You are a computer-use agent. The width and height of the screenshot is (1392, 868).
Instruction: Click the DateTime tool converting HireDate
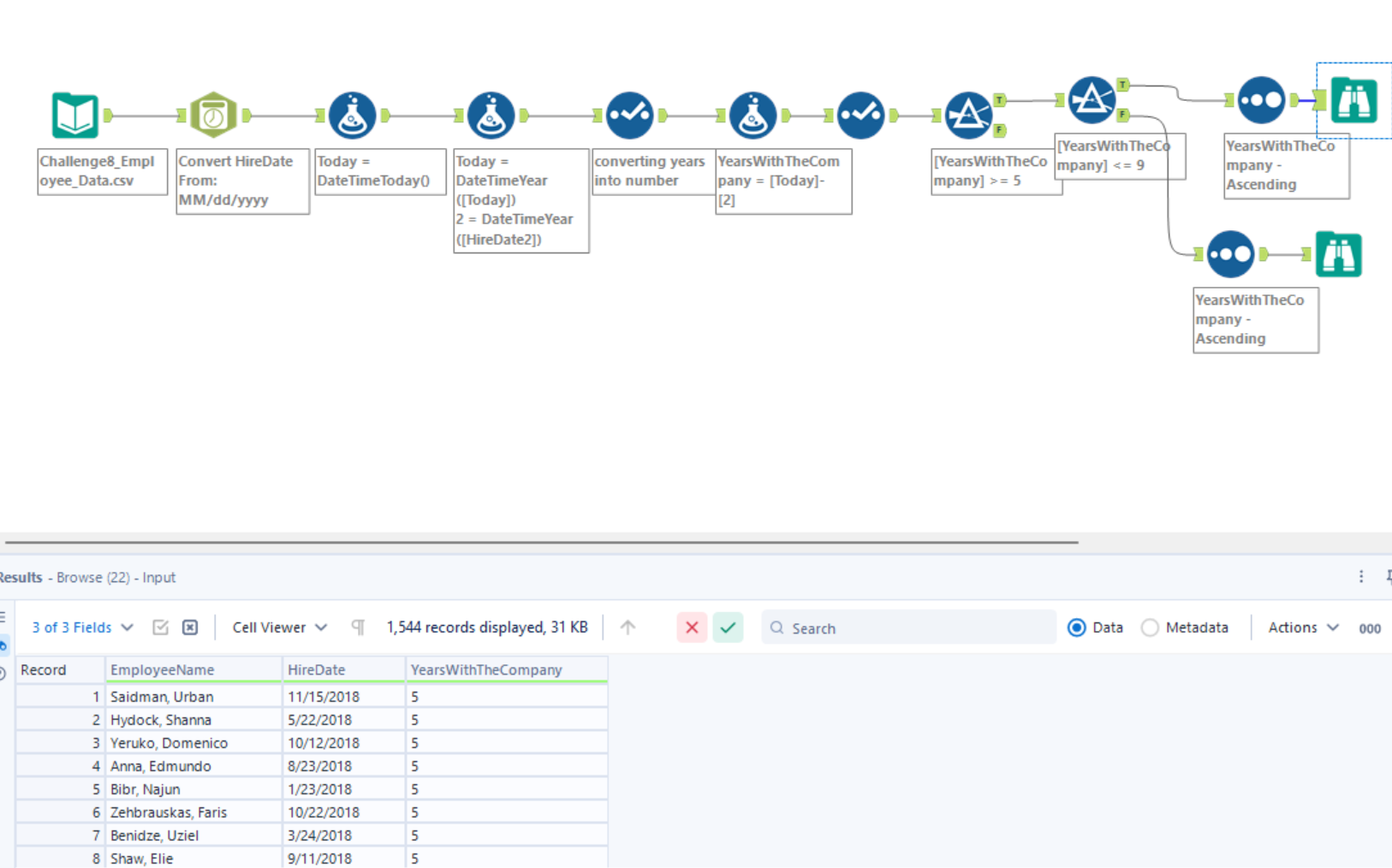tap(213, 115)
